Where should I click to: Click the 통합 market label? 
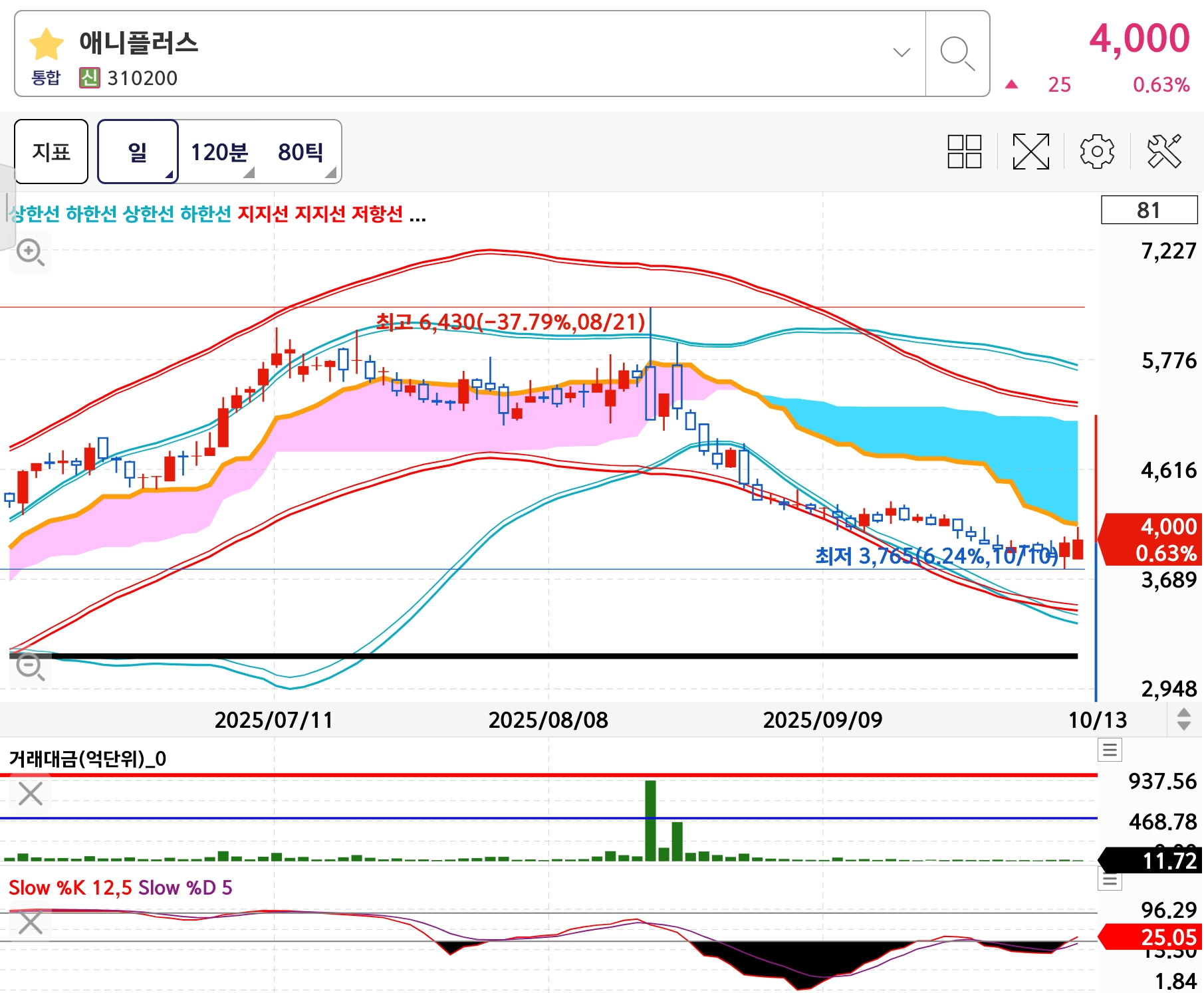click(x=46, y=78)
